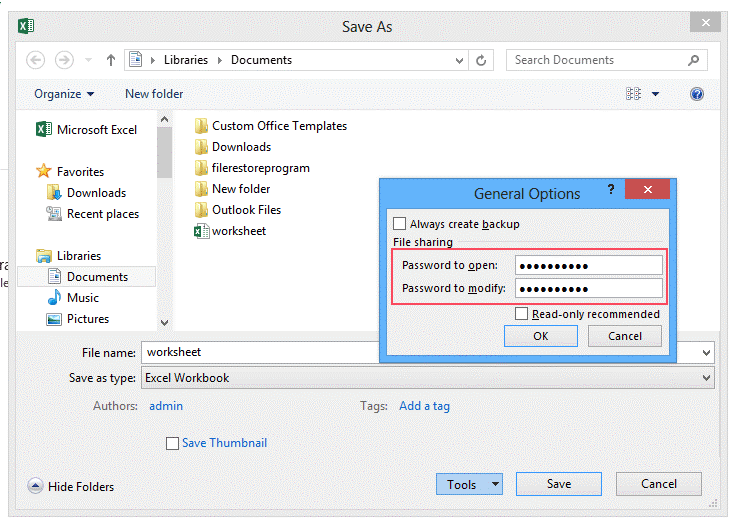Open Recent places in the sidebar
The width and height of the screenshot is (736, 526).
point(92,214)
